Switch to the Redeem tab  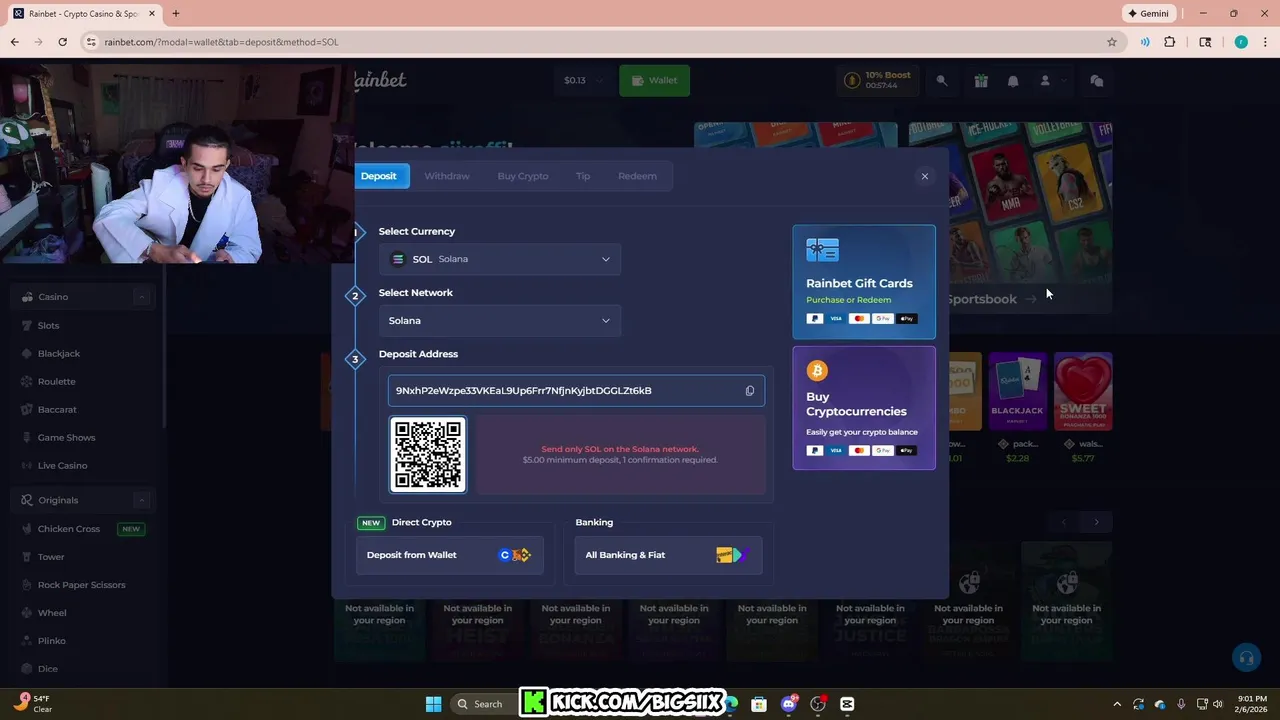point(637,176)
